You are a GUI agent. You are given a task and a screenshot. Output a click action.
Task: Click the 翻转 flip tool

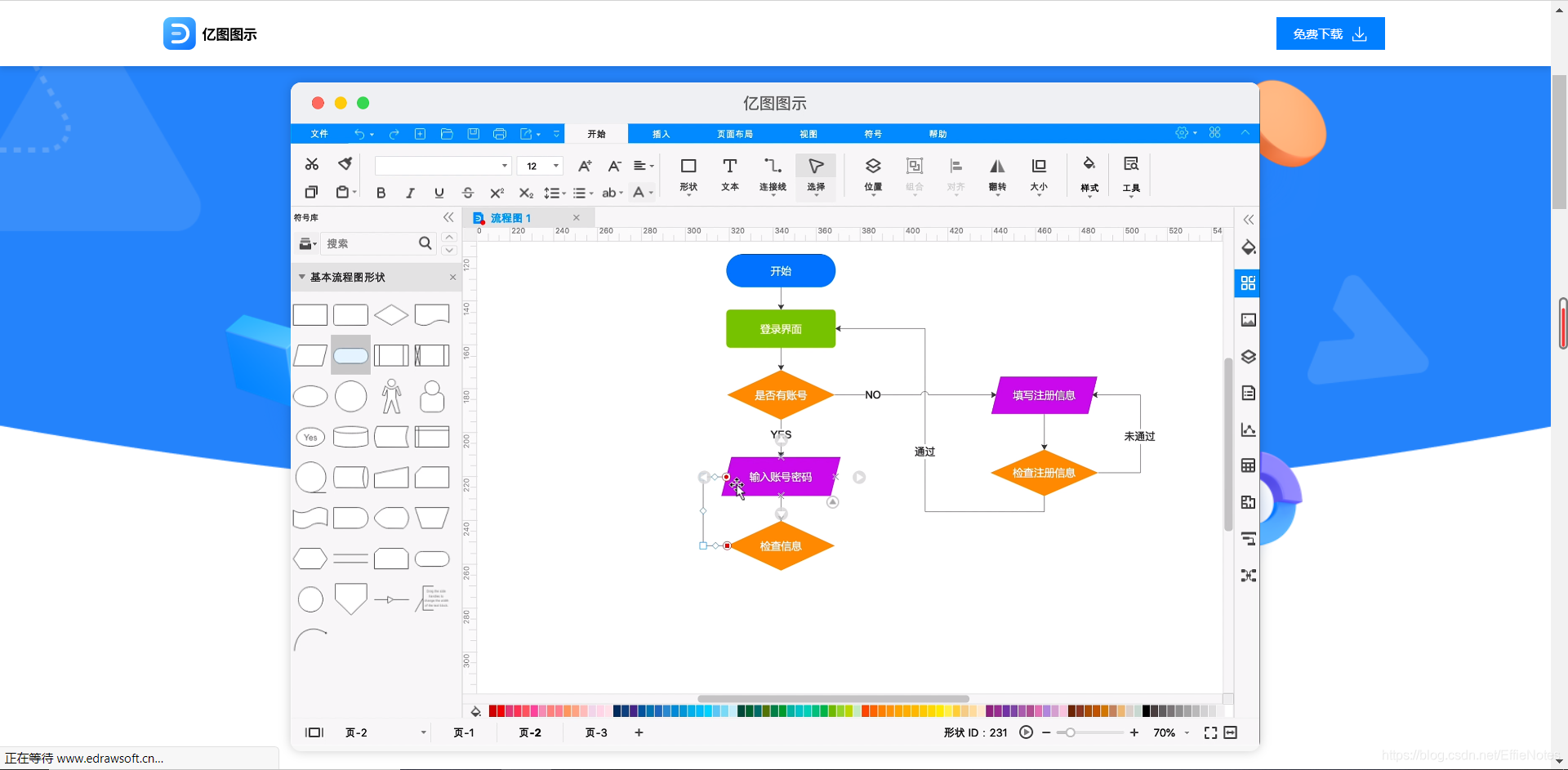click(997, 176)
